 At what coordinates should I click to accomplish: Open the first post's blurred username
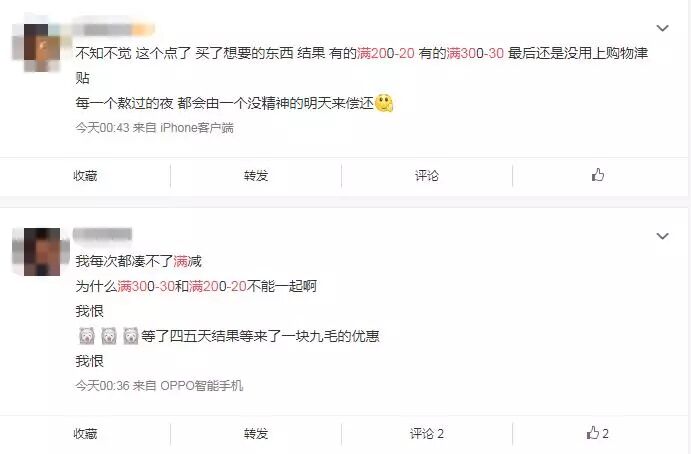coord(114,29)
